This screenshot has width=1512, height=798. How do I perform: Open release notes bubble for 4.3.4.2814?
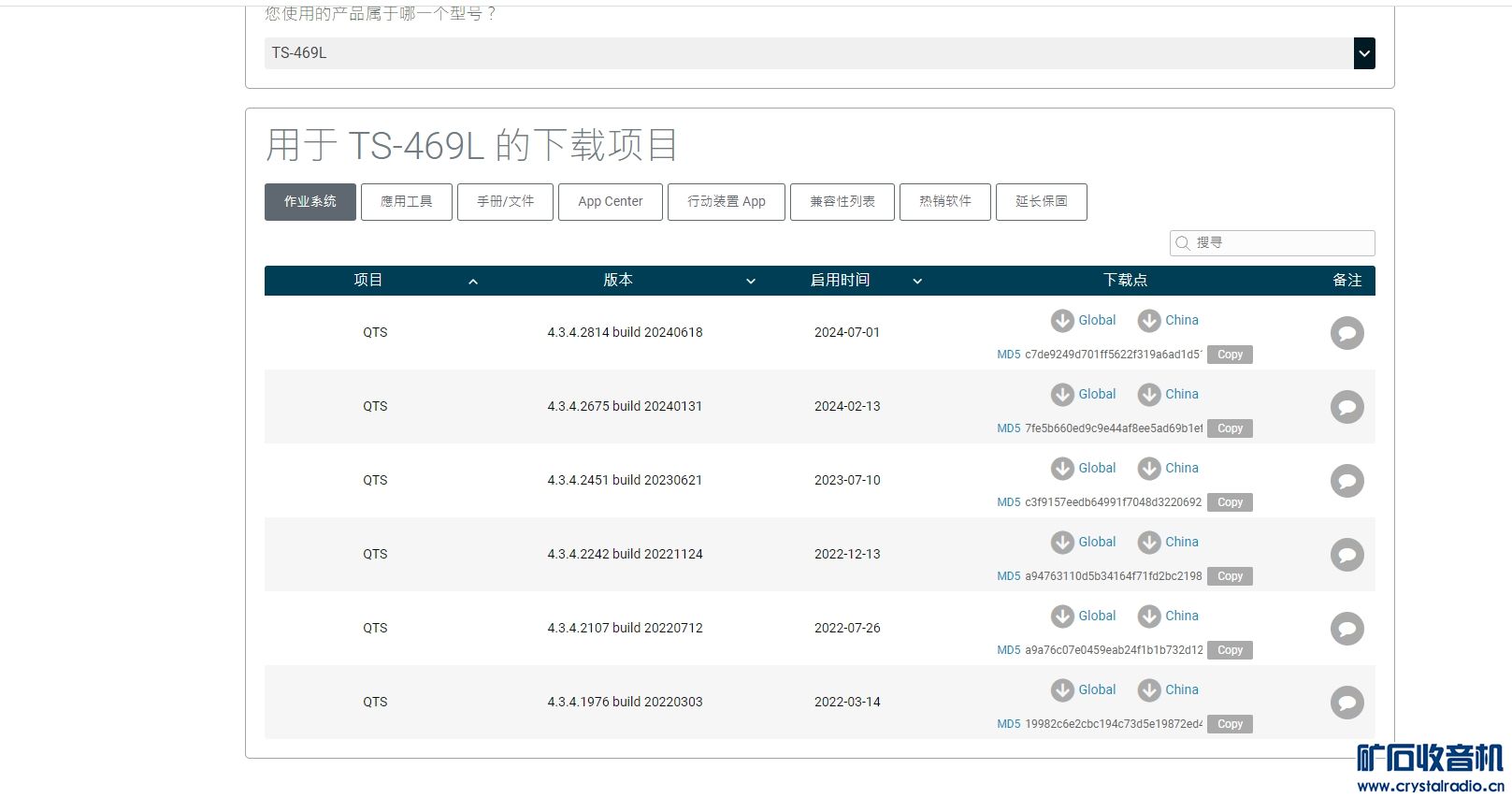pos(1346,333)
